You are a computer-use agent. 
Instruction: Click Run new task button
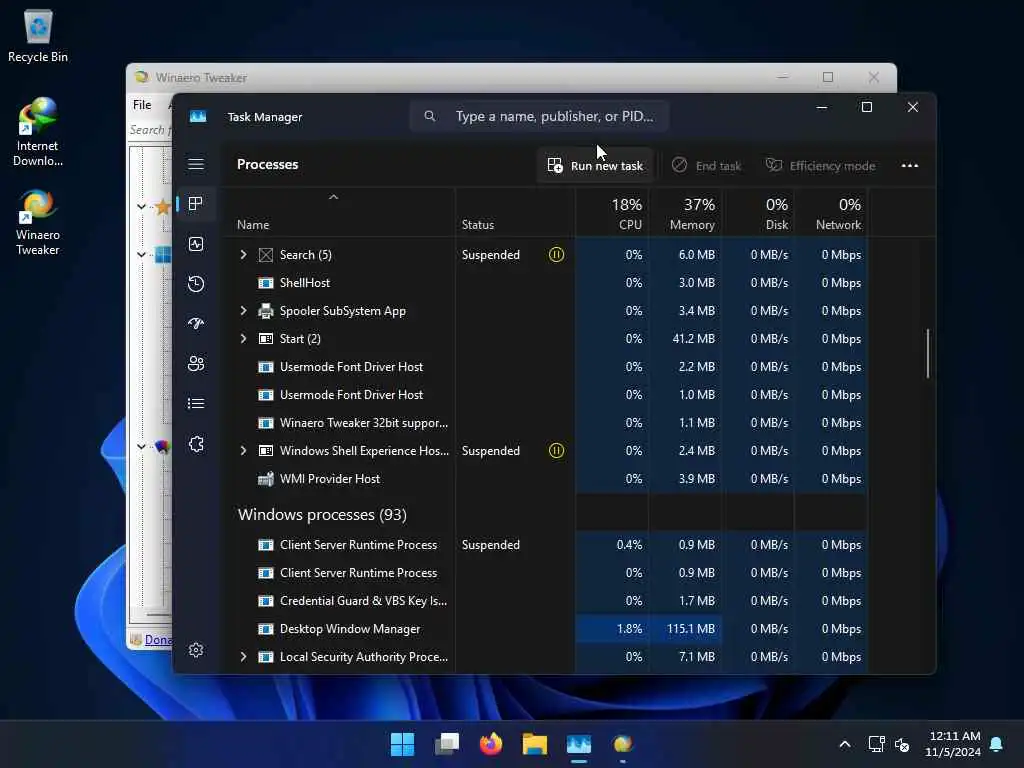[595, 166]
